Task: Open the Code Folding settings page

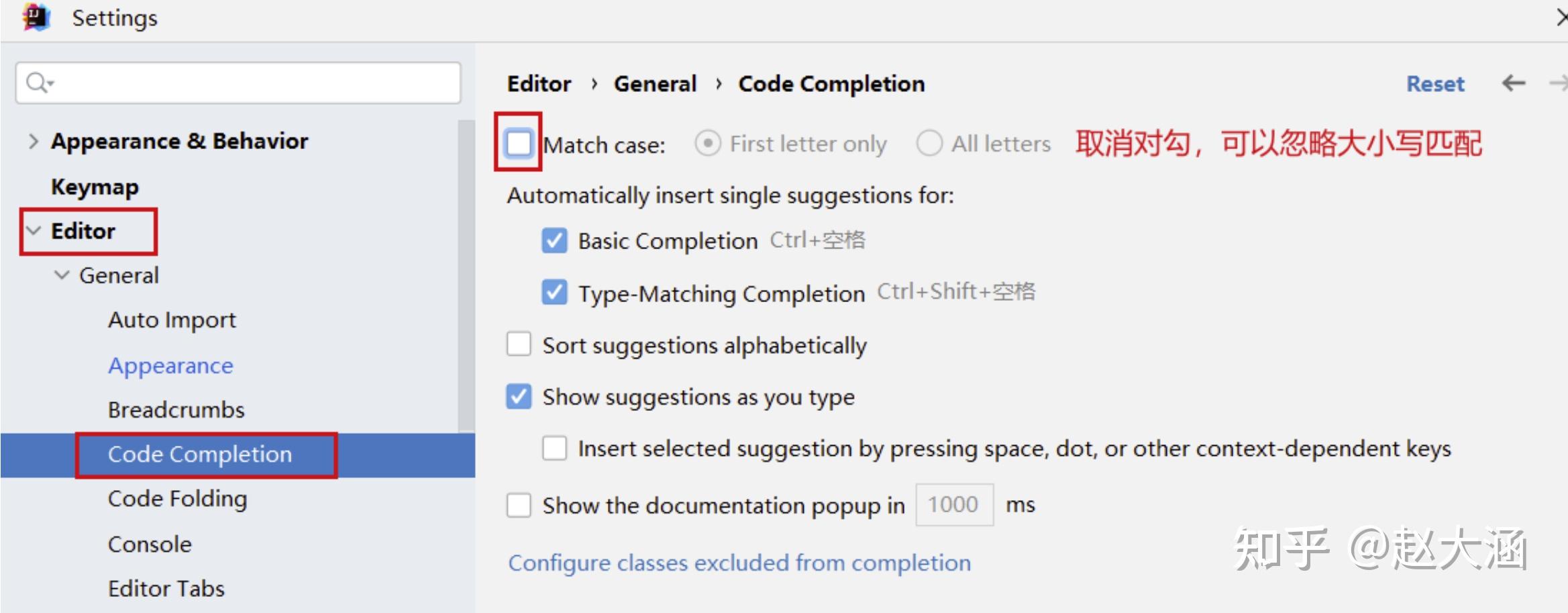Action: tap(177, 499)
